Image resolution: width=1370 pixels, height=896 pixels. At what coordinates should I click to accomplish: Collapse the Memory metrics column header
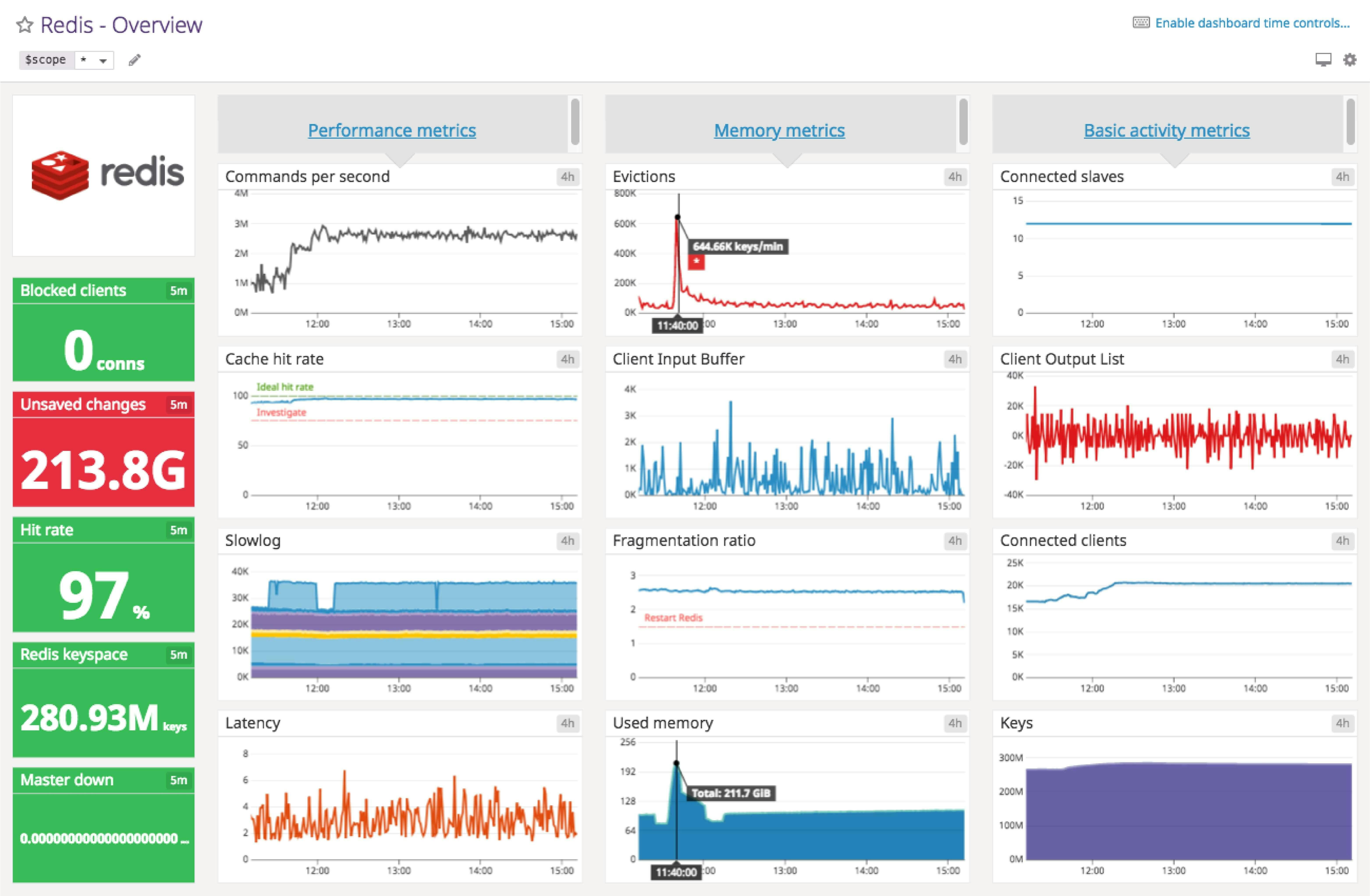point(779,130)
